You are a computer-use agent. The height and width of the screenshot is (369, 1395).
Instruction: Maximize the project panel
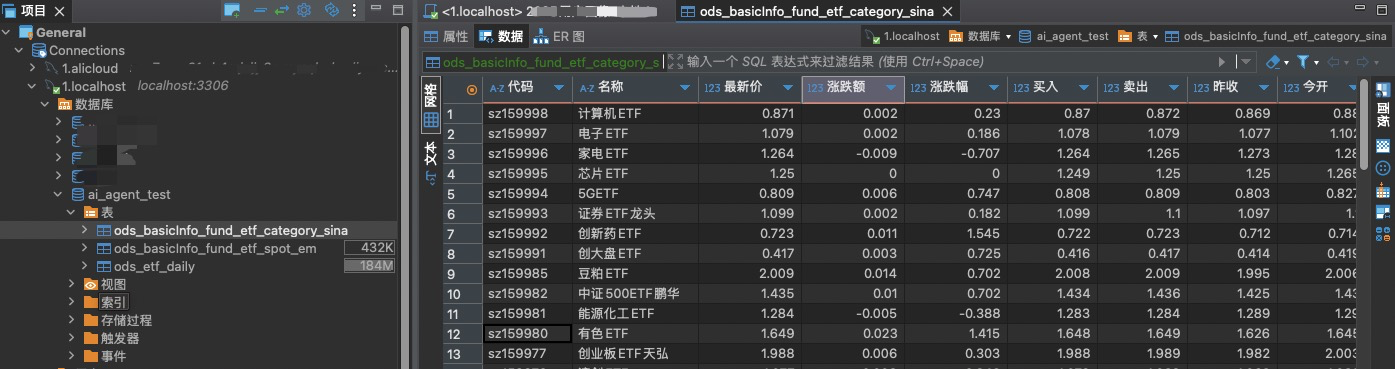[398, 10]
